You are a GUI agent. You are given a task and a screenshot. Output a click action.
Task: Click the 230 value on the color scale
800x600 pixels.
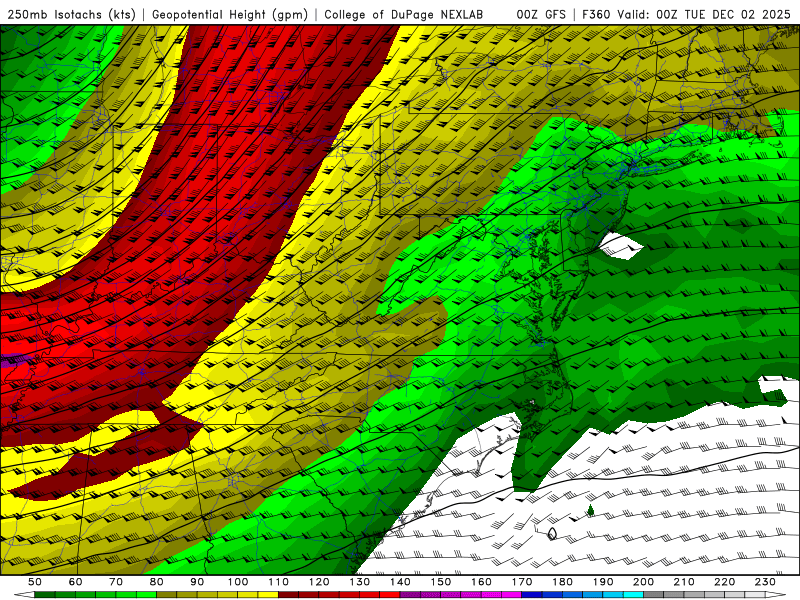765,582
